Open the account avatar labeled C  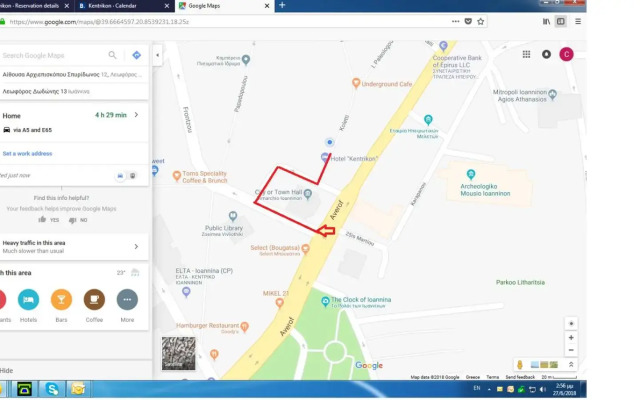point(566,54)
